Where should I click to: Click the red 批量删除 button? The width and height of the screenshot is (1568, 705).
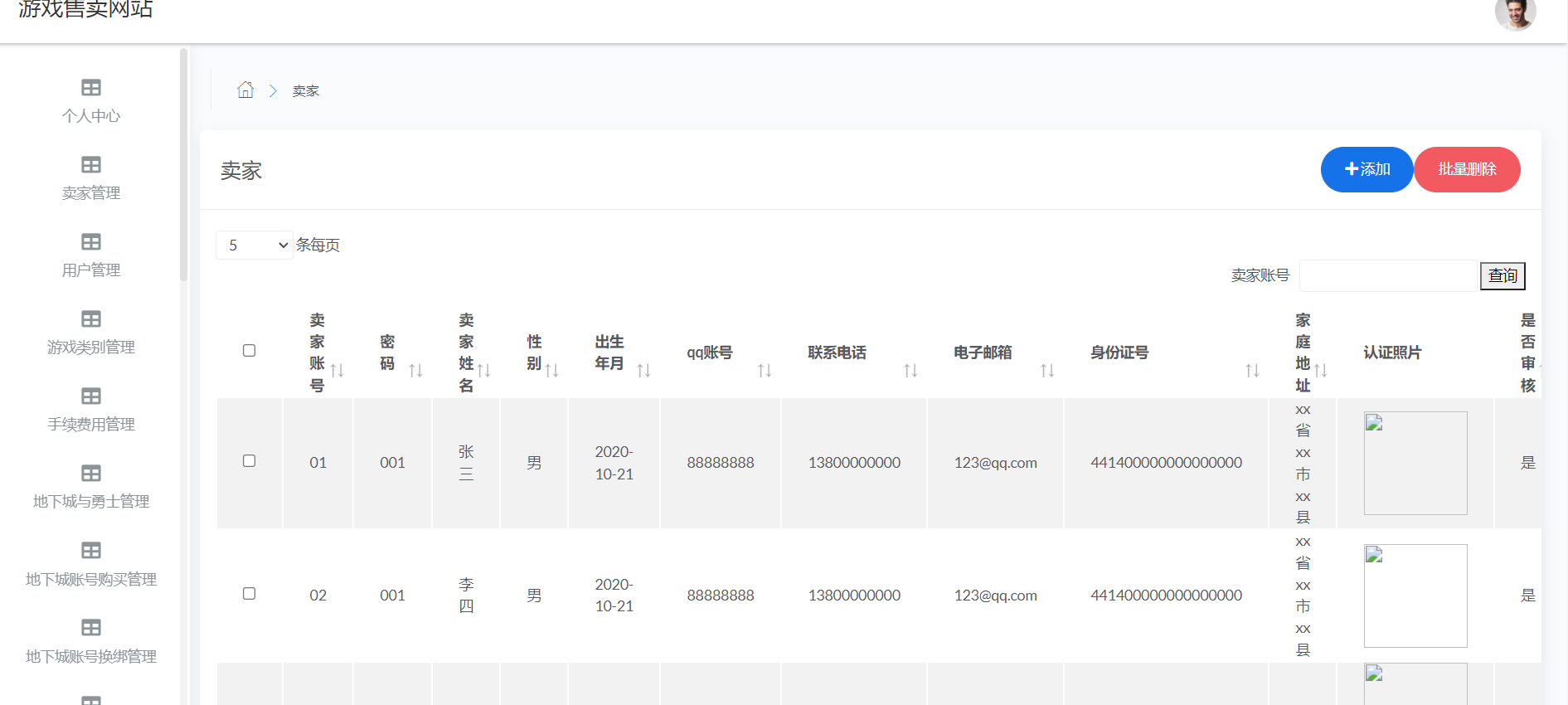tap(1467, 169)
